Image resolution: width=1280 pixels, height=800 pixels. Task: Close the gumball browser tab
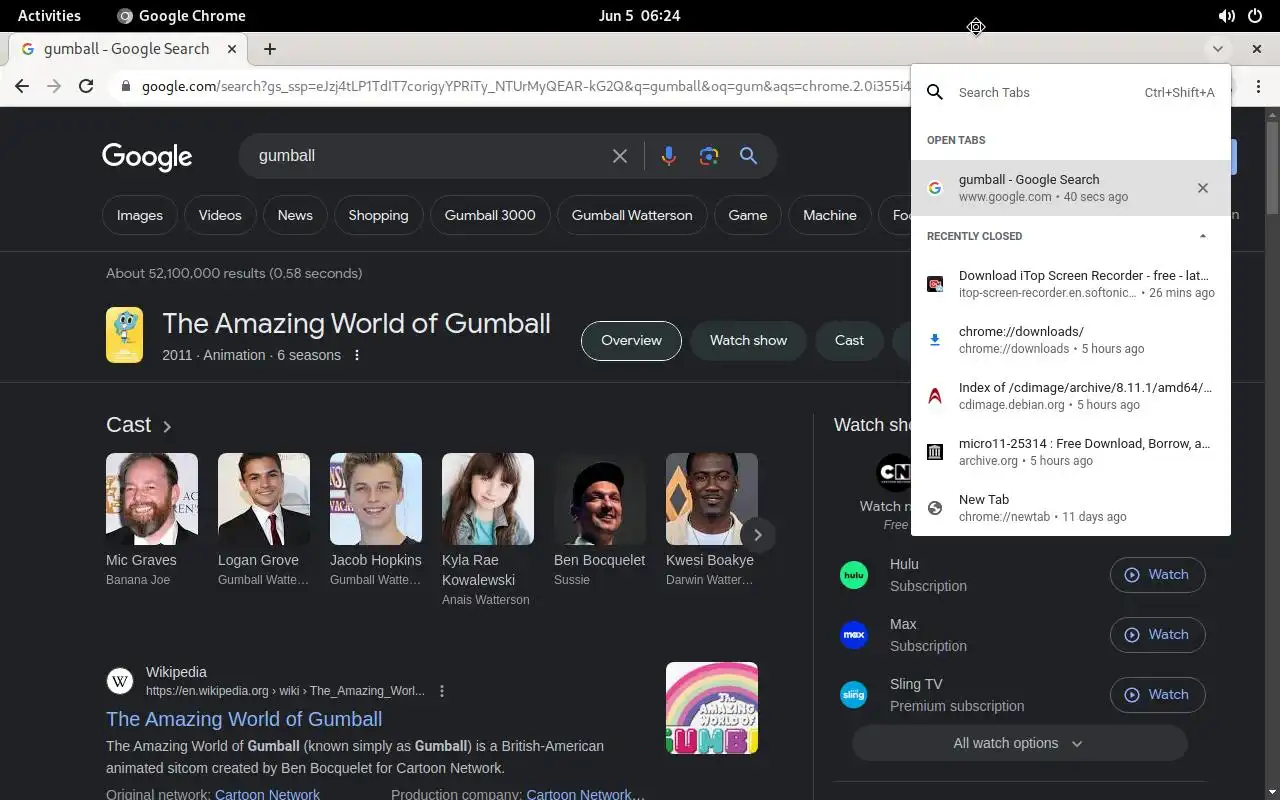(x=233, y=48)
